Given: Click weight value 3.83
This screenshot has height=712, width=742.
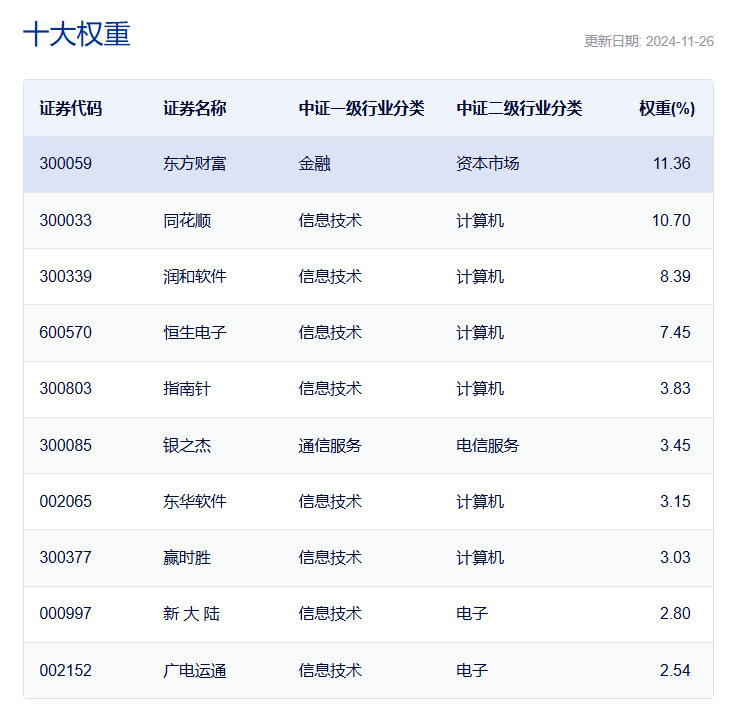Looking at the screenshot, I should tap(675, 389).
